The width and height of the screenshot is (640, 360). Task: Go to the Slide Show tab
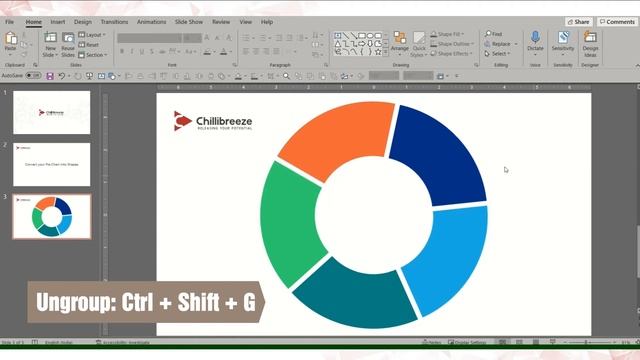[x=189, y=22]
